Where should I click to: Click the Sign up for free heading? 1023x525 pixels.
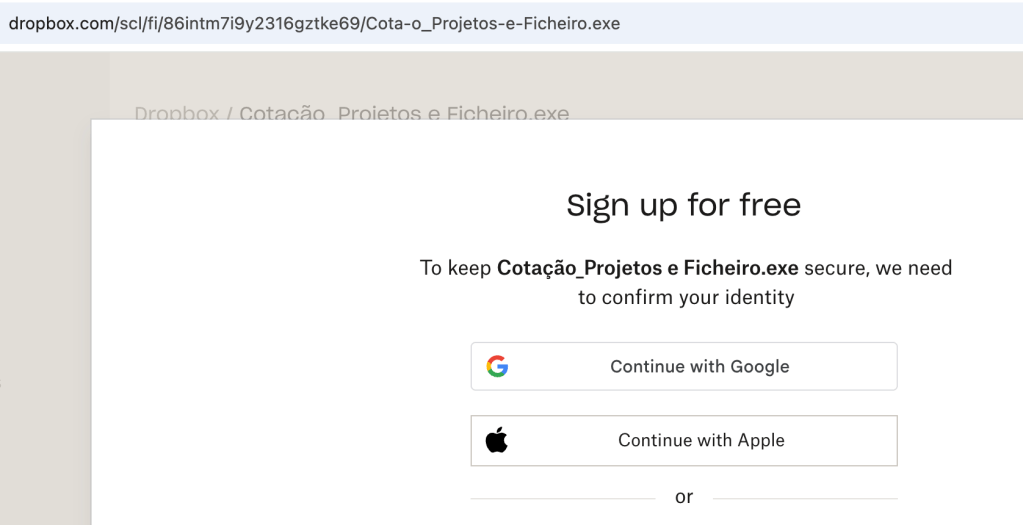tap(683, 205)
